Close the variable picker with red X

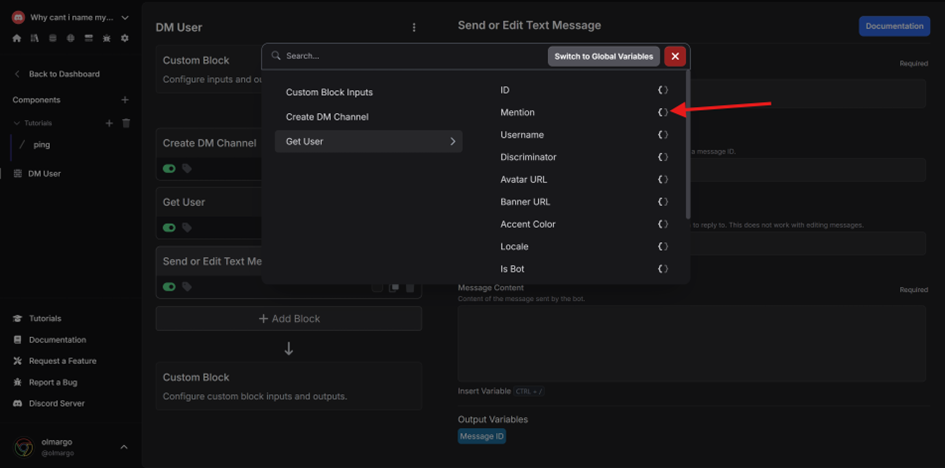(x=675, y=56)
